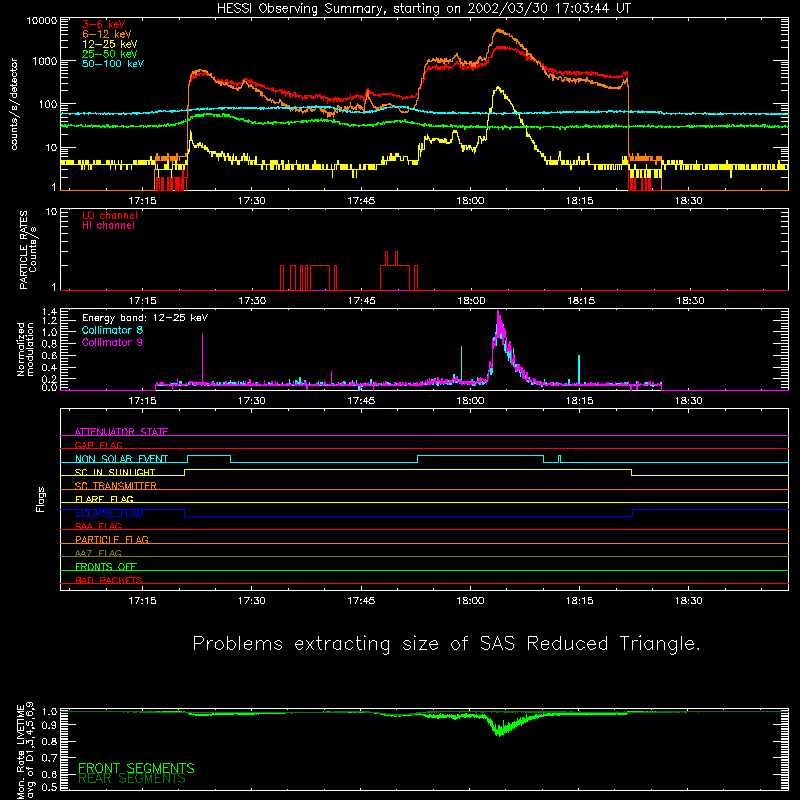Pick the cyan 50-100 keV legend label

click(x=113, y=64)
